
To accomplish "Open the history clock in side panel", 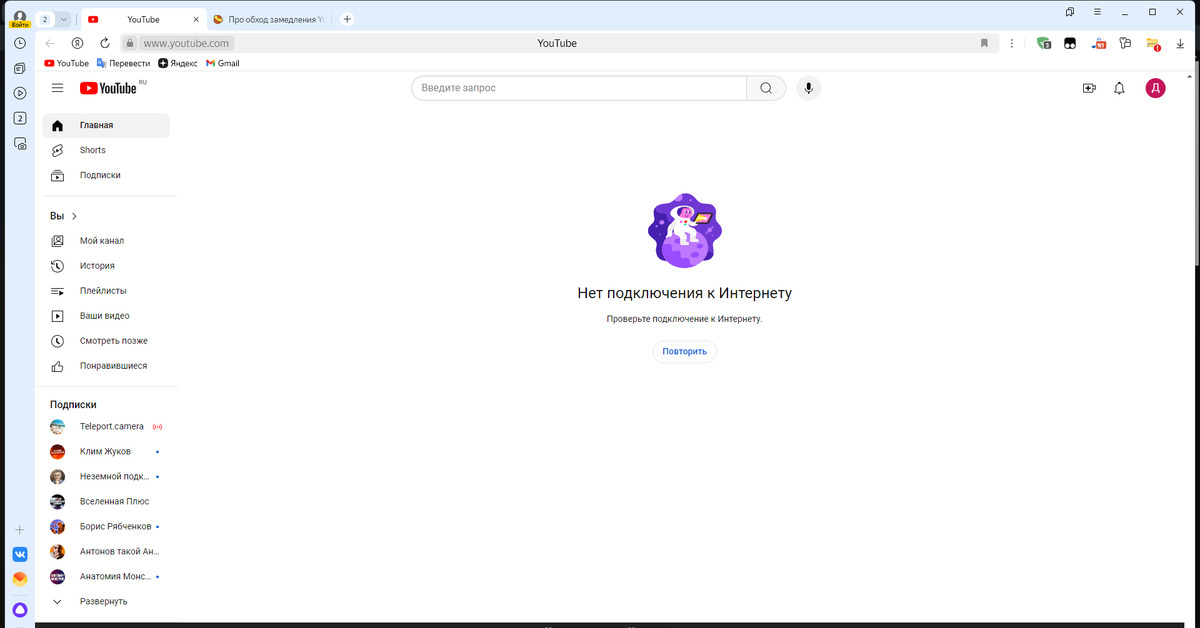I will click(x=19, y=43).
